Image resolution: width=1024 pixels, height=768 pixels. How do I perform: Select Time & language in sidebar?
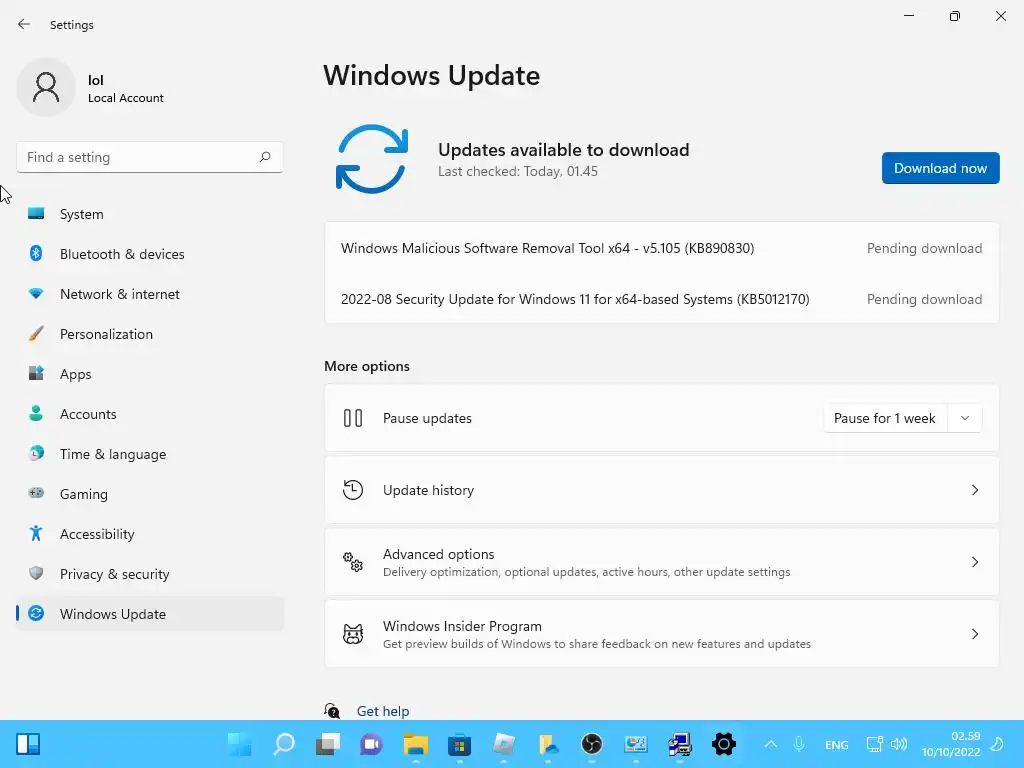(x=150, y=454)
